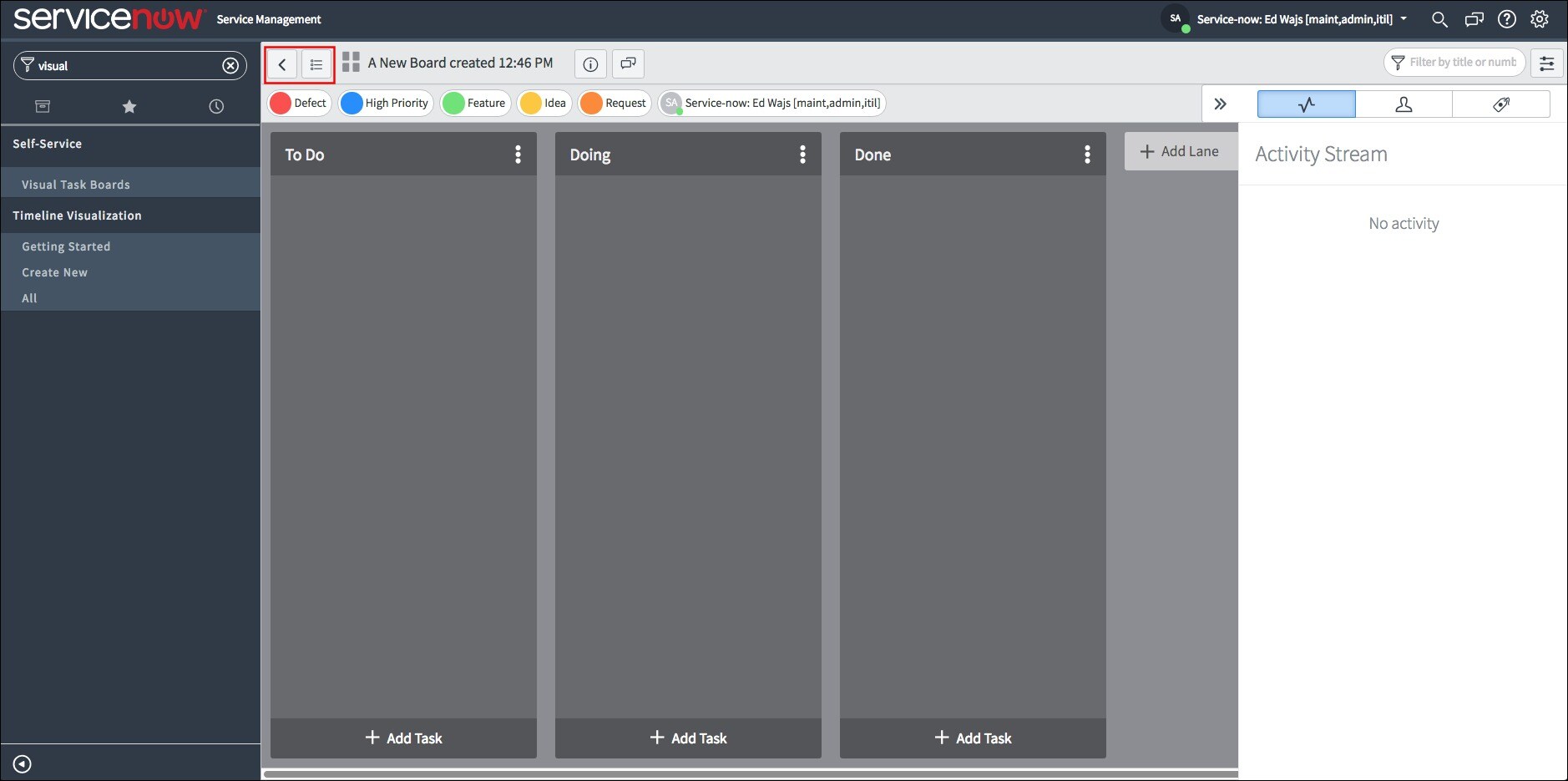1568x781 pixels.
Task: Open the system settings gear icon
Action: (1539, 18)
